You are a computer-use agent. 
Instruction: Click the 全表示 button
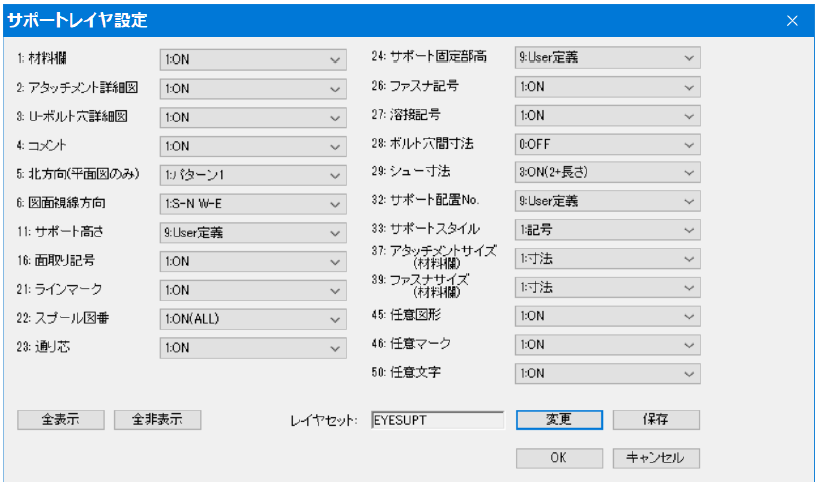tap(60, 419)
